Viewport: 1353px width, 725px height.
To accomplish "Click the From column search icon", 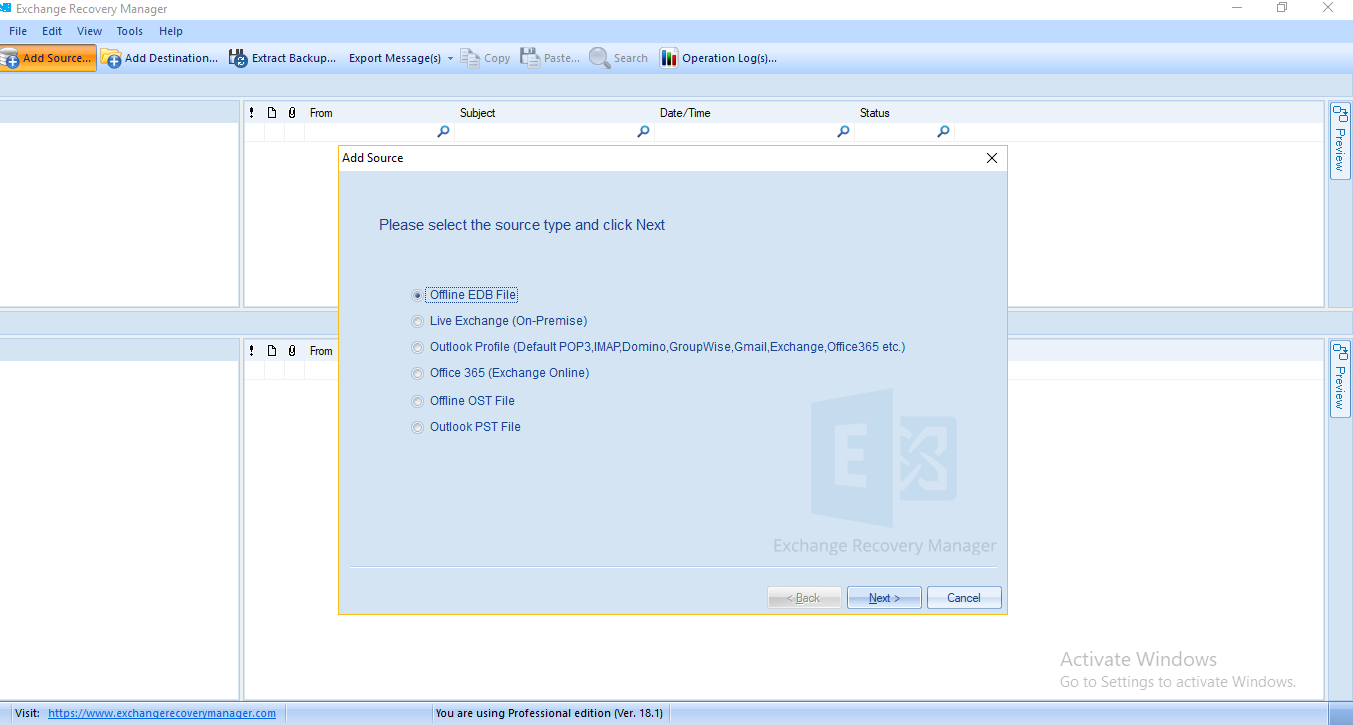I will click(x=443, y=131).
